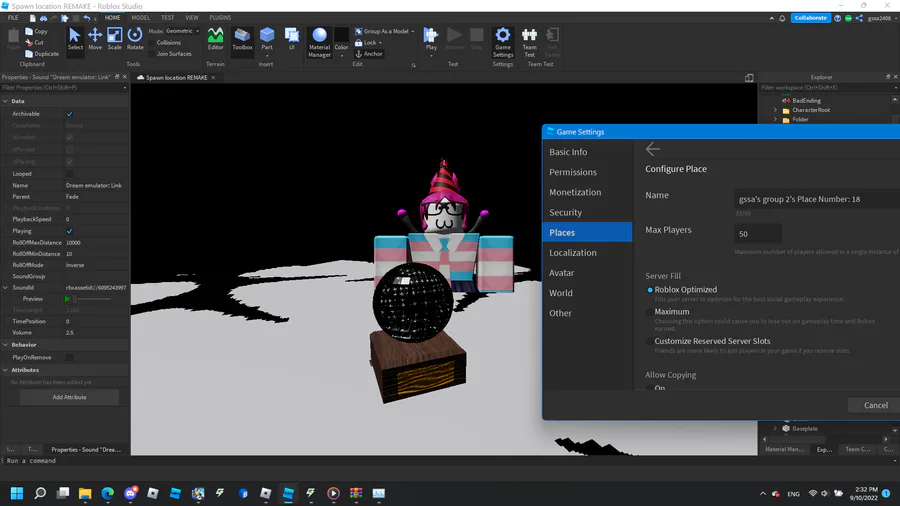Open Permissions in Game Settings
900x506 pixels.
pos(587,172)
